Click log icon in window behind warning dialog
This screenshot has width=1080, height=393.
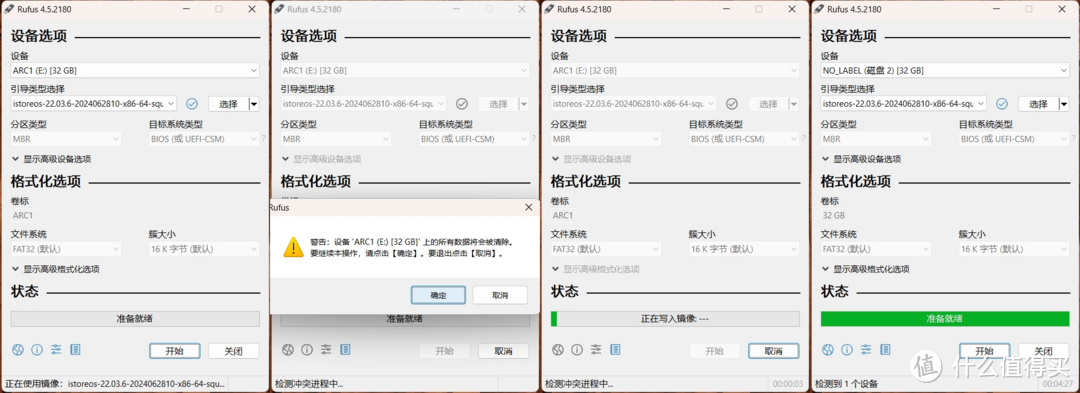(x=346, y=350)
